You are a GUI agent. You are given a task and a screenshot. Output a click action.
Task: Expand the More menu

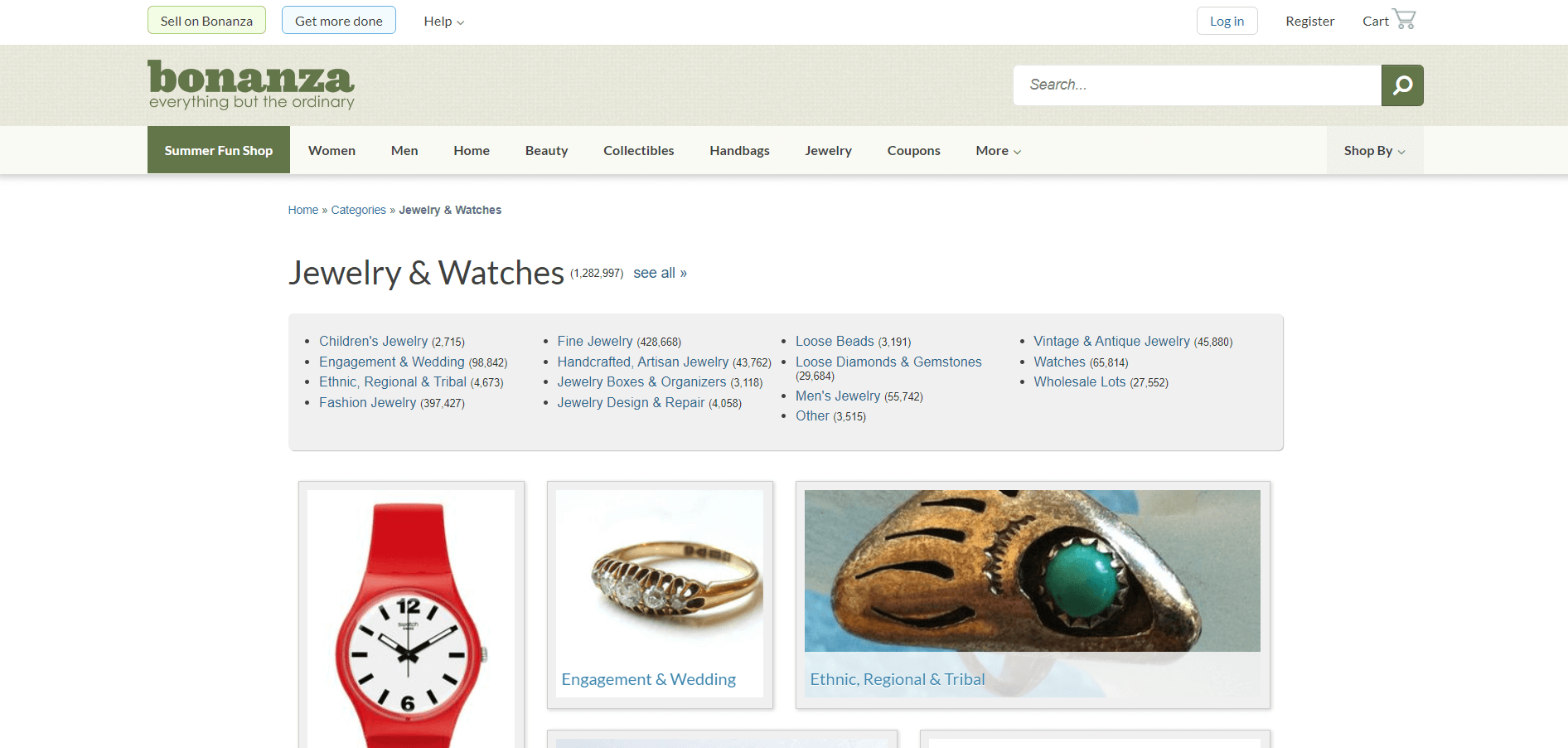coord(998,151)
